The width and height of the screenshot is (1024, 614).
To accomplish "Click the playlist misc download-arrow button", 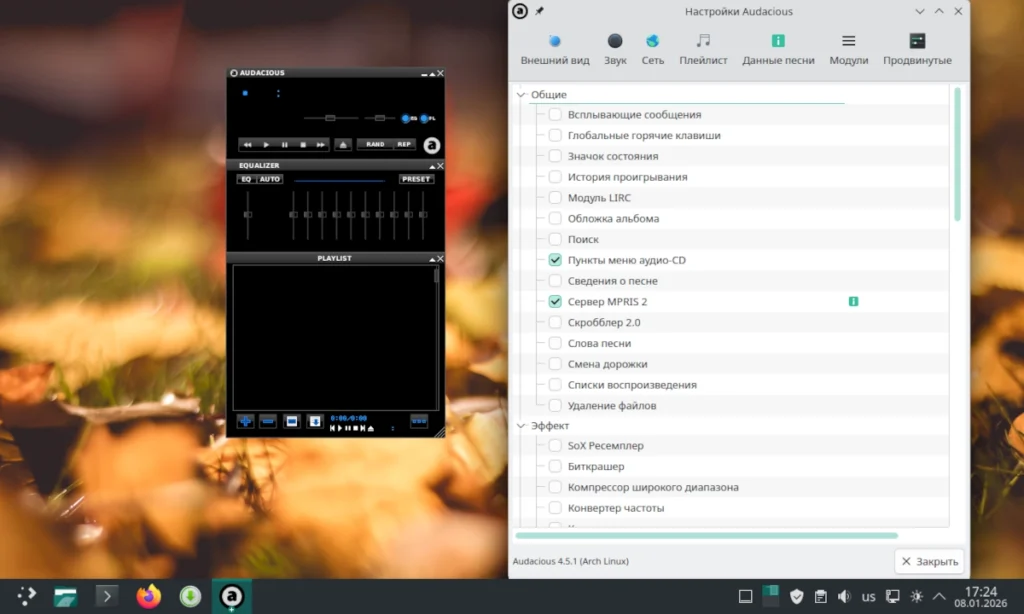I will tap(315, 421).
